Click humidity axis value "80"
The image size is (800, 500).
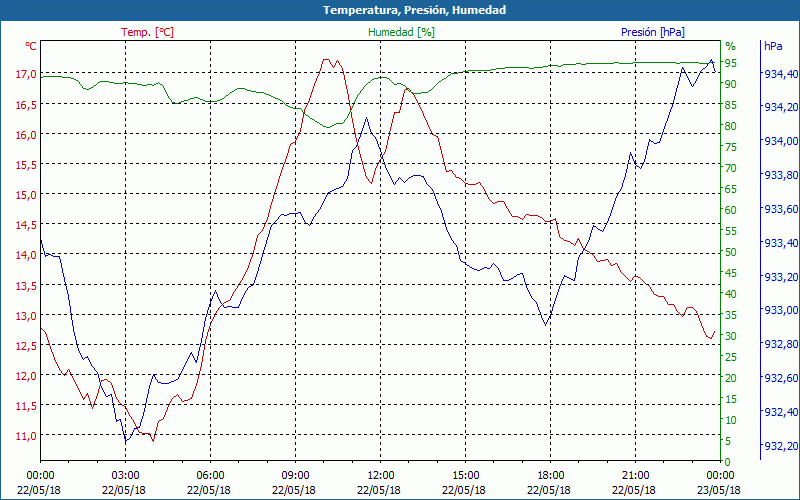tap(731, 126)
